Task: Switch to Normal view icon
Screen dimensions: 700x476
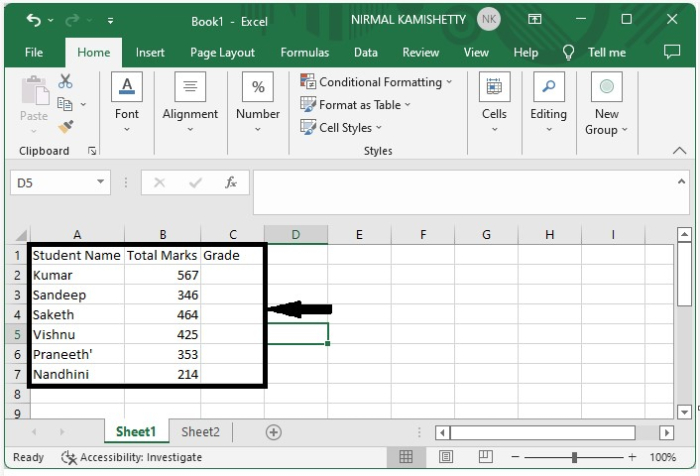Action: click(x=406, y=457)
